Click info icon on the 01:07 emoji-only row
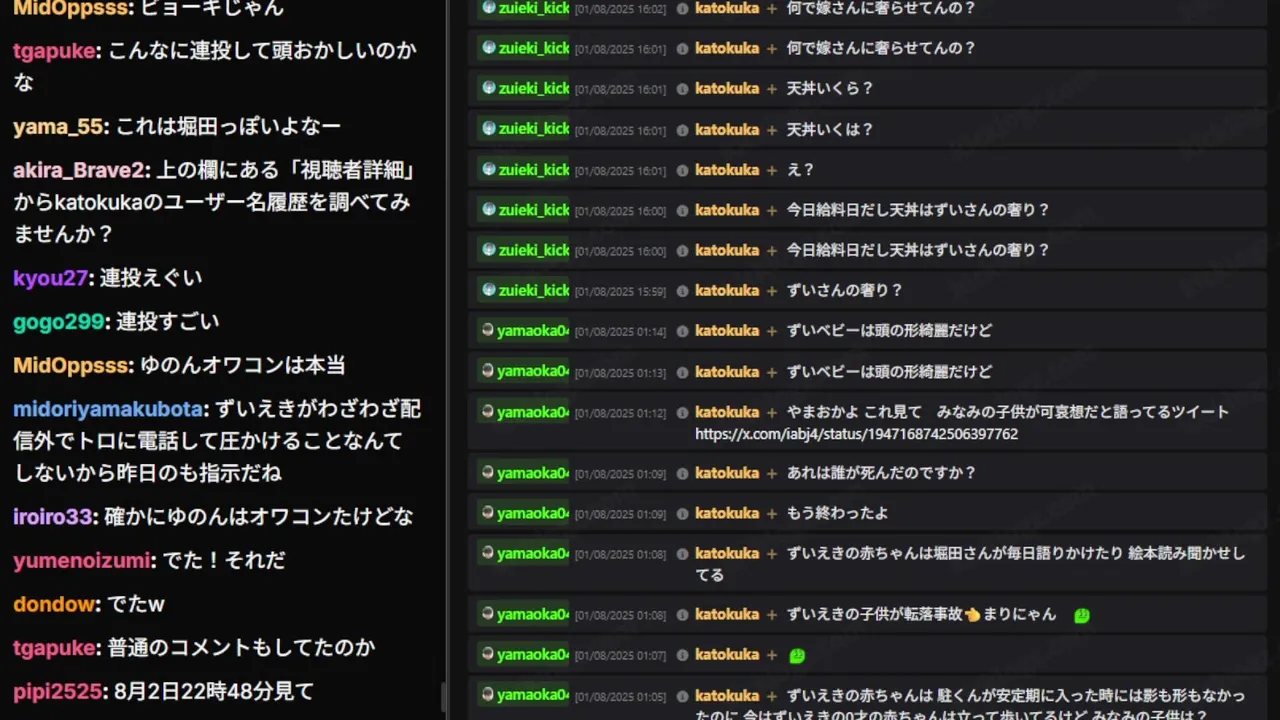 (x=682, y=655)
